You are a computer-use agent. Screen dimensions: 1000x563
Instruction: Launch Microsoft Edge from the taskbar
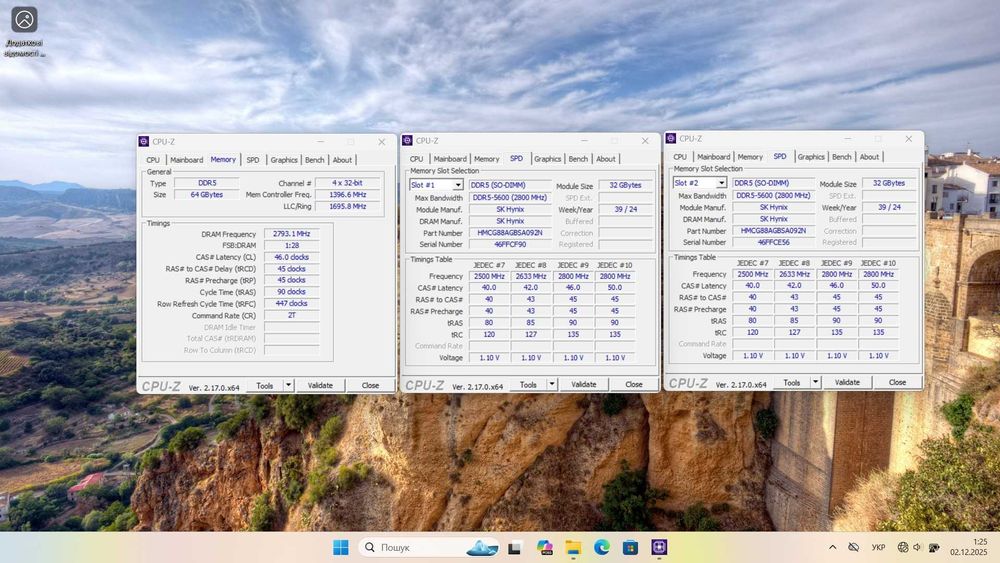coord(601,547)
